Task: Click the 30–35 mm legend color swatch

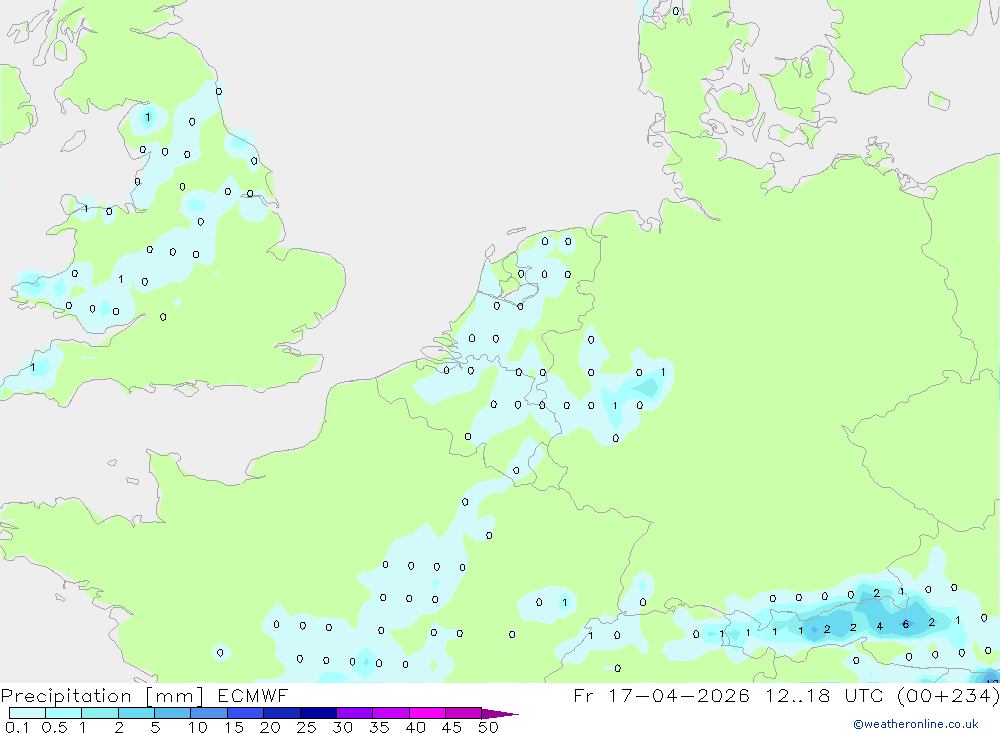Action: click(355, 713)
